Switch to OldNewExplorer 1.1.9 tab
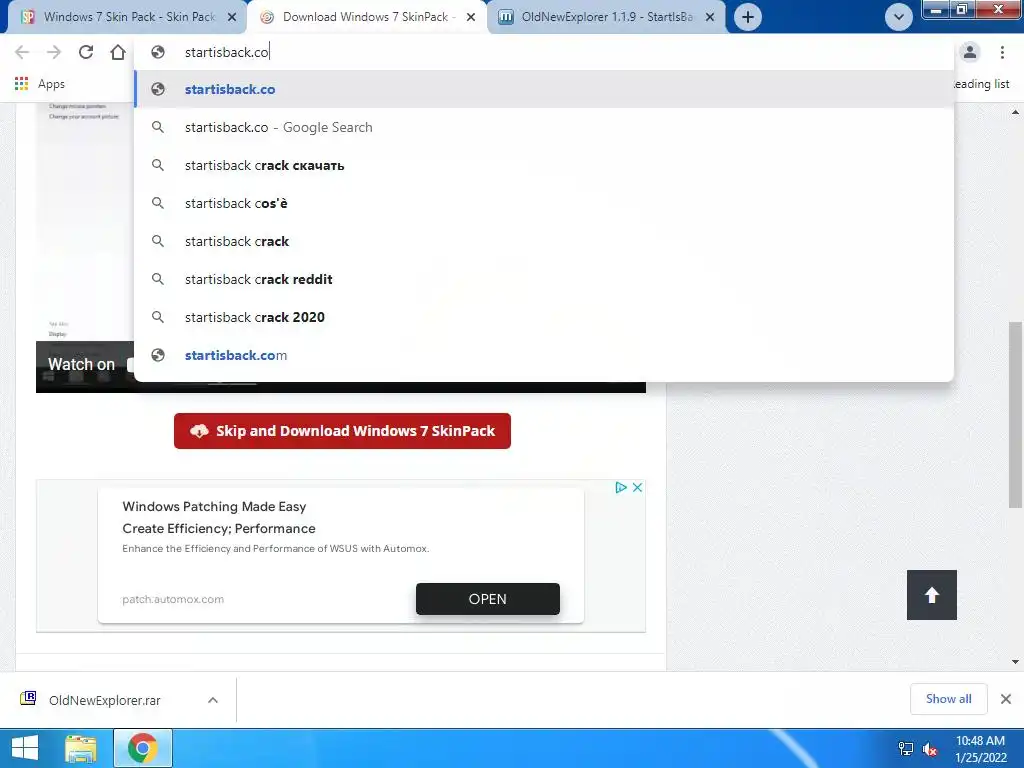 [x=605, y=17]
